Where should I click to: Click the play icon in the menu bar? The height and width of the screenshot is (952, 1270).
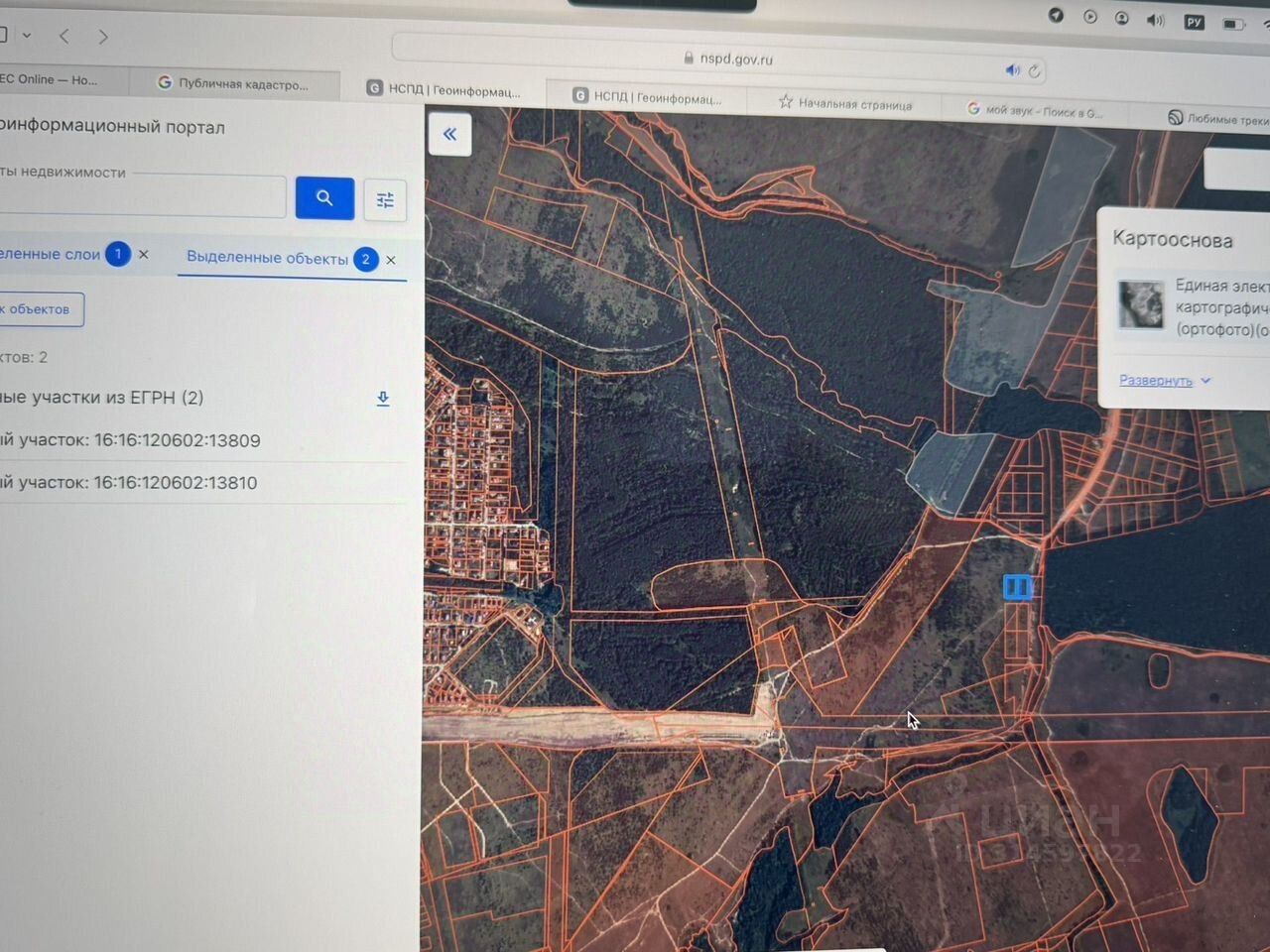[1090, 17]
